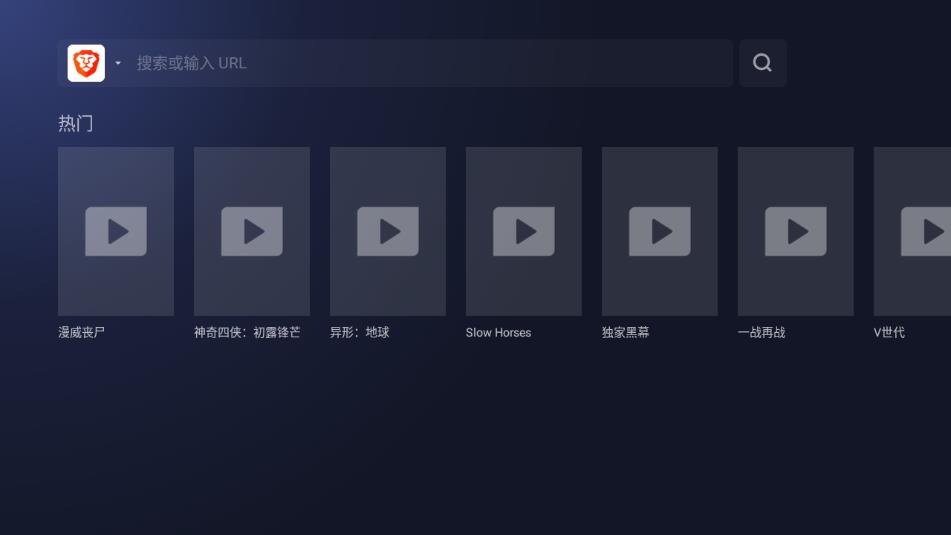
Task: Expand the search engine dropdown arrow
Action: [x=118, y=63]
